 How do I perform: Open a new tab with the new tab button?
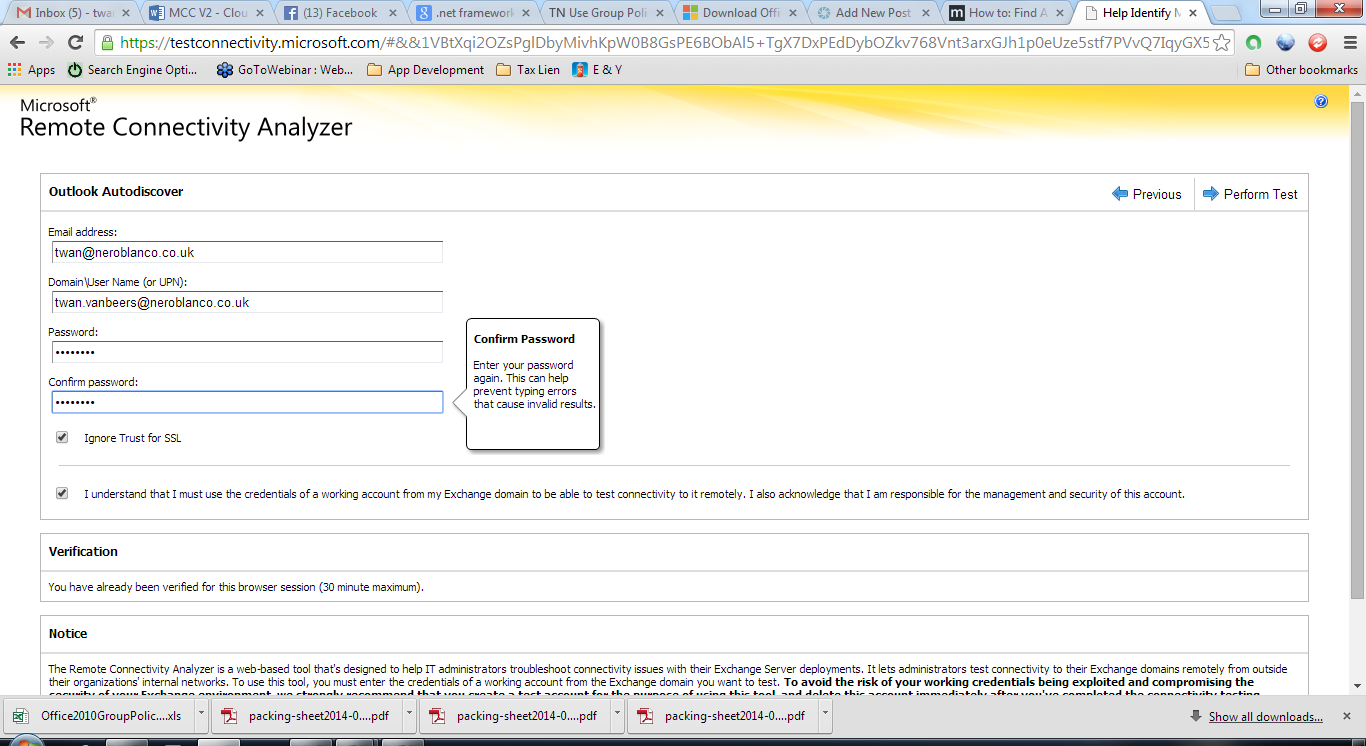pyautogui.click(x=1225, y=14)
